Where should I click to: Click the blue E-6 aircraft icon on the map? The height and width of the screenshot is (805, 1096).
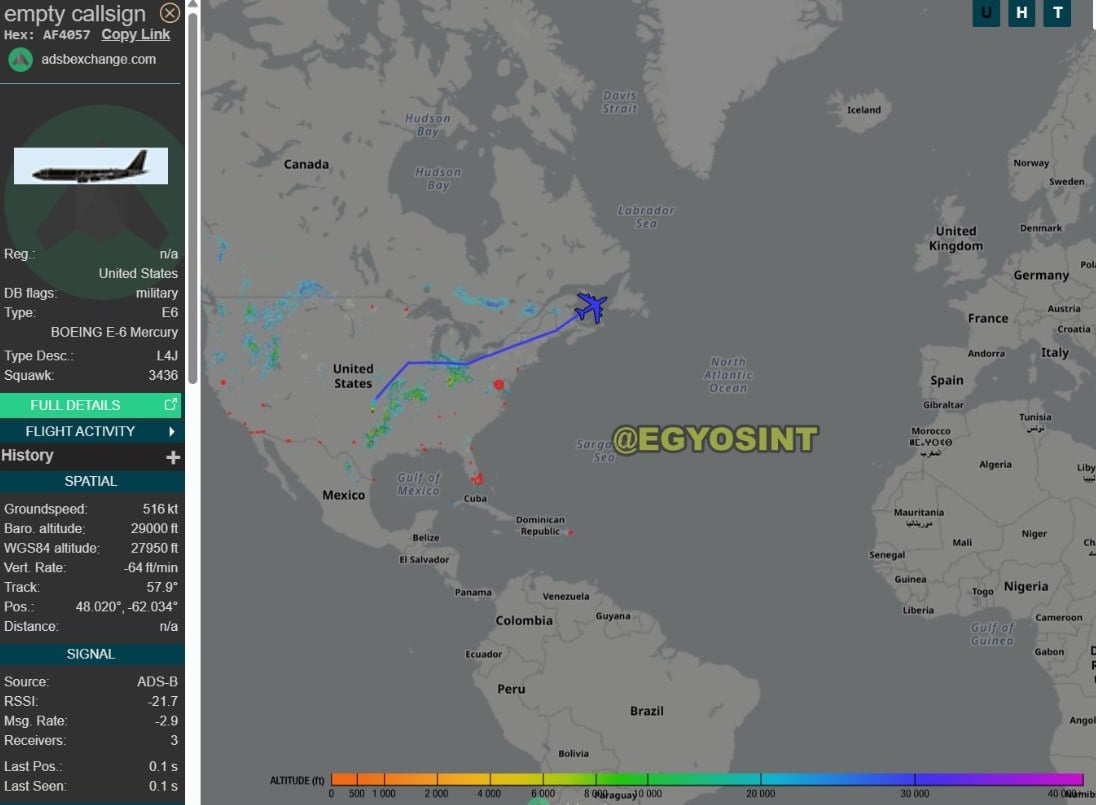pyautogui.click(x=591, y=306)
